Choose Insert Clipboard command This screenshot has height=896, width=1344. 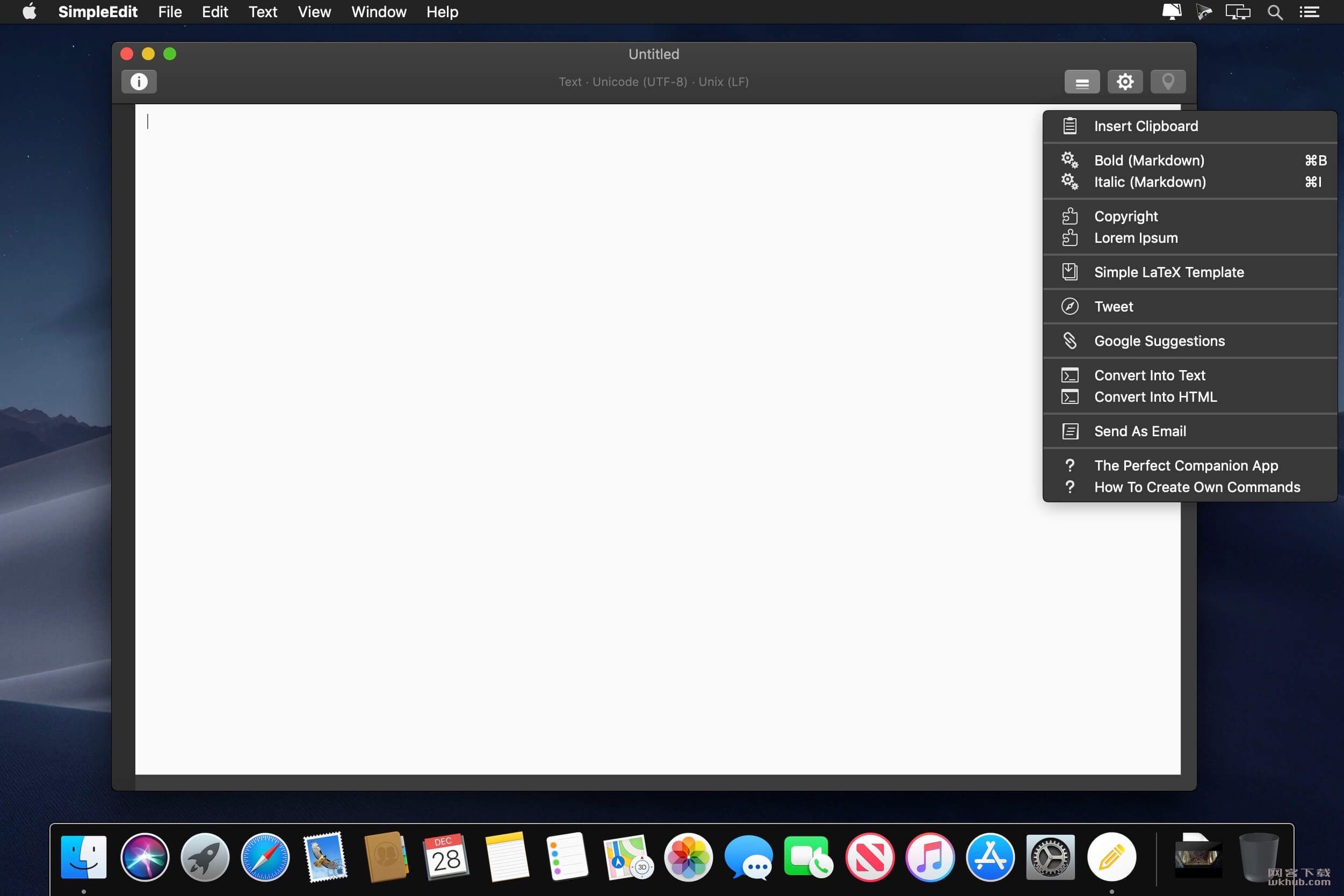(1190, 126)
